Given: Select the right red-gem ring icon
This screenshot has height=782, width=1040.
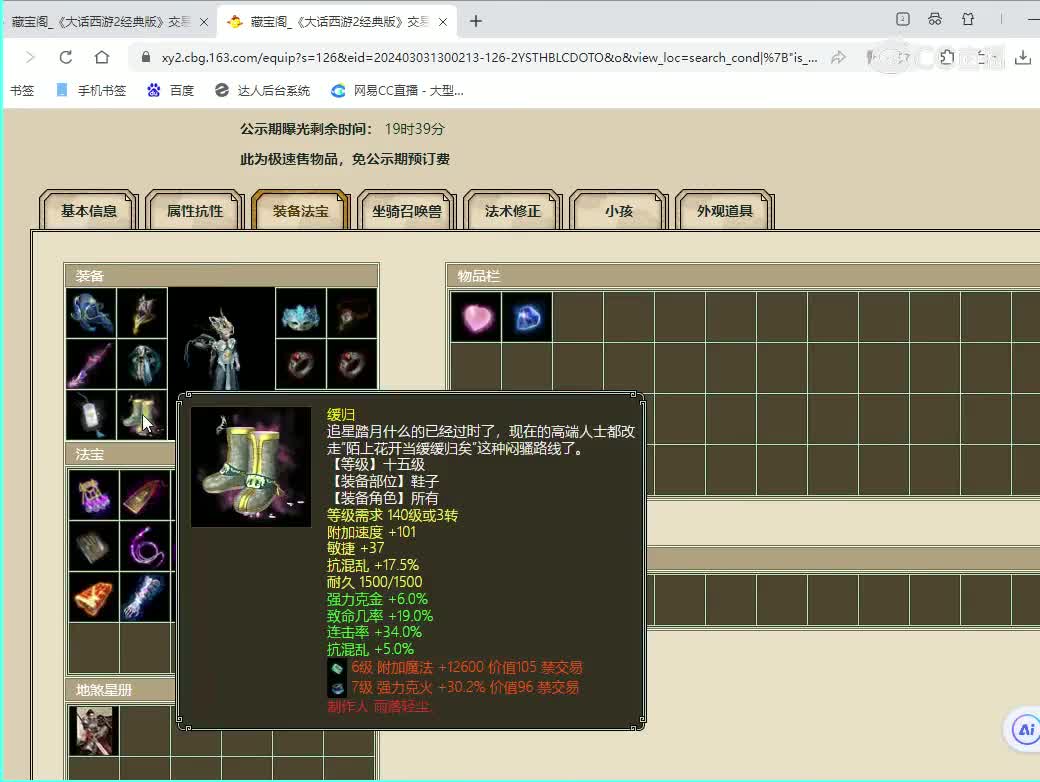Looking at the screenshot, I should click(352, 364).
